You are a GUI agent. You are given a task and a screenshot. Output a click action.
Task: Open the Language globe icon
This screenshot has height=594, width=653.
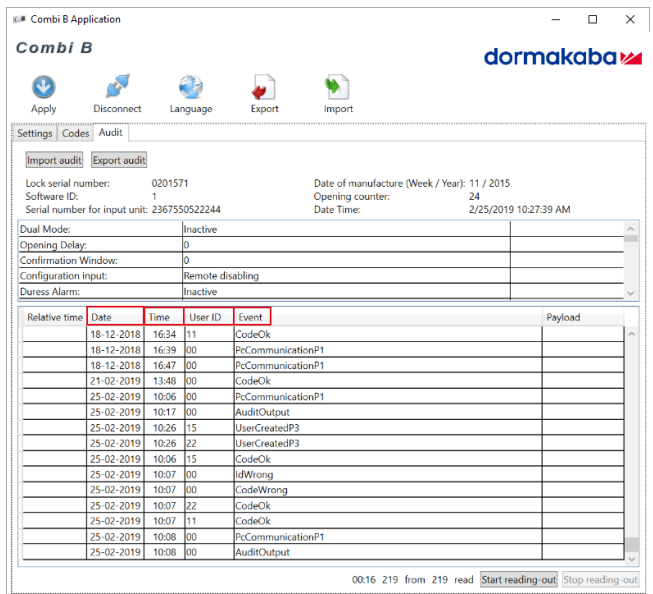(190, 88)
